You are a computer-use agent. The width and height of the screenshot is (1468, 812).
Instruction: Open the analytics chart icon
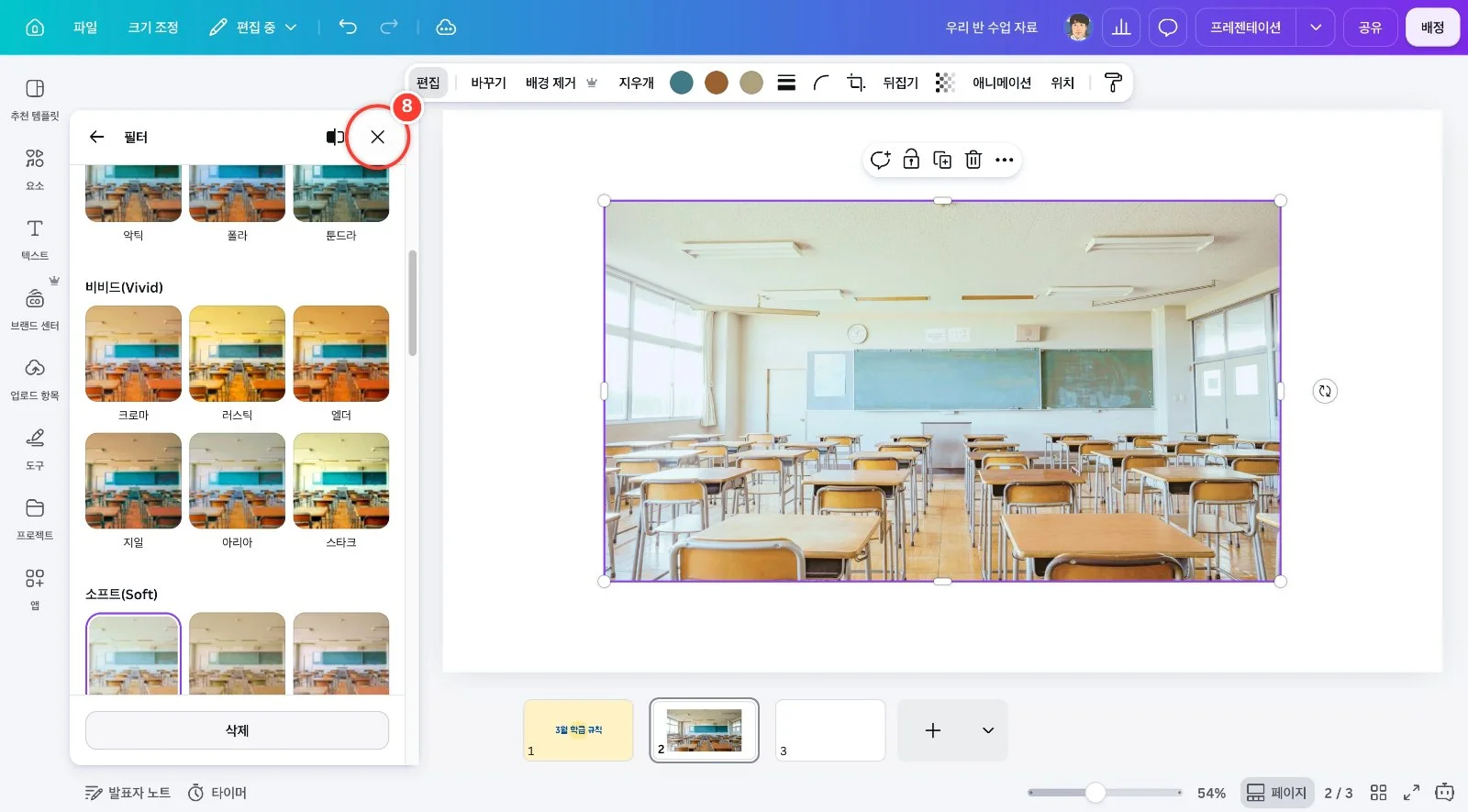pos(1121,28)
